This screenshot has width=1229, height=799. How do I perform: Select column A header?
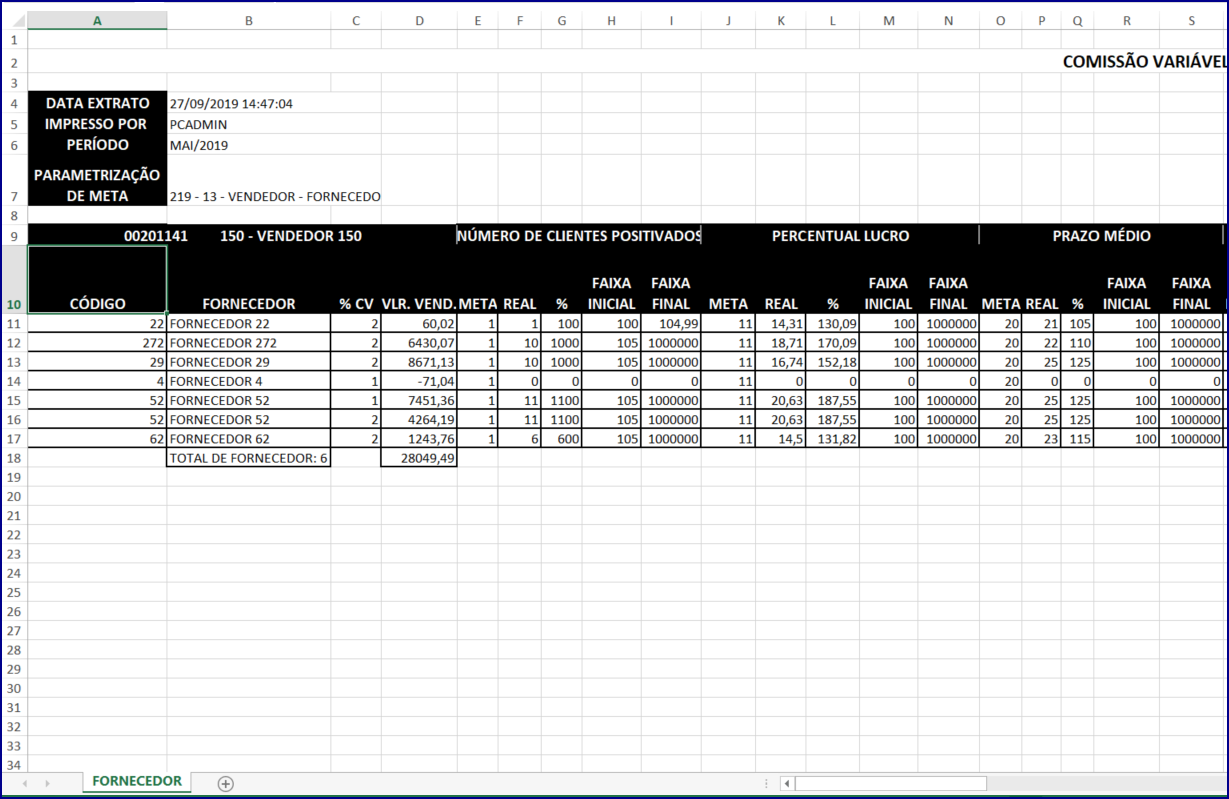[x=97, y=20]
